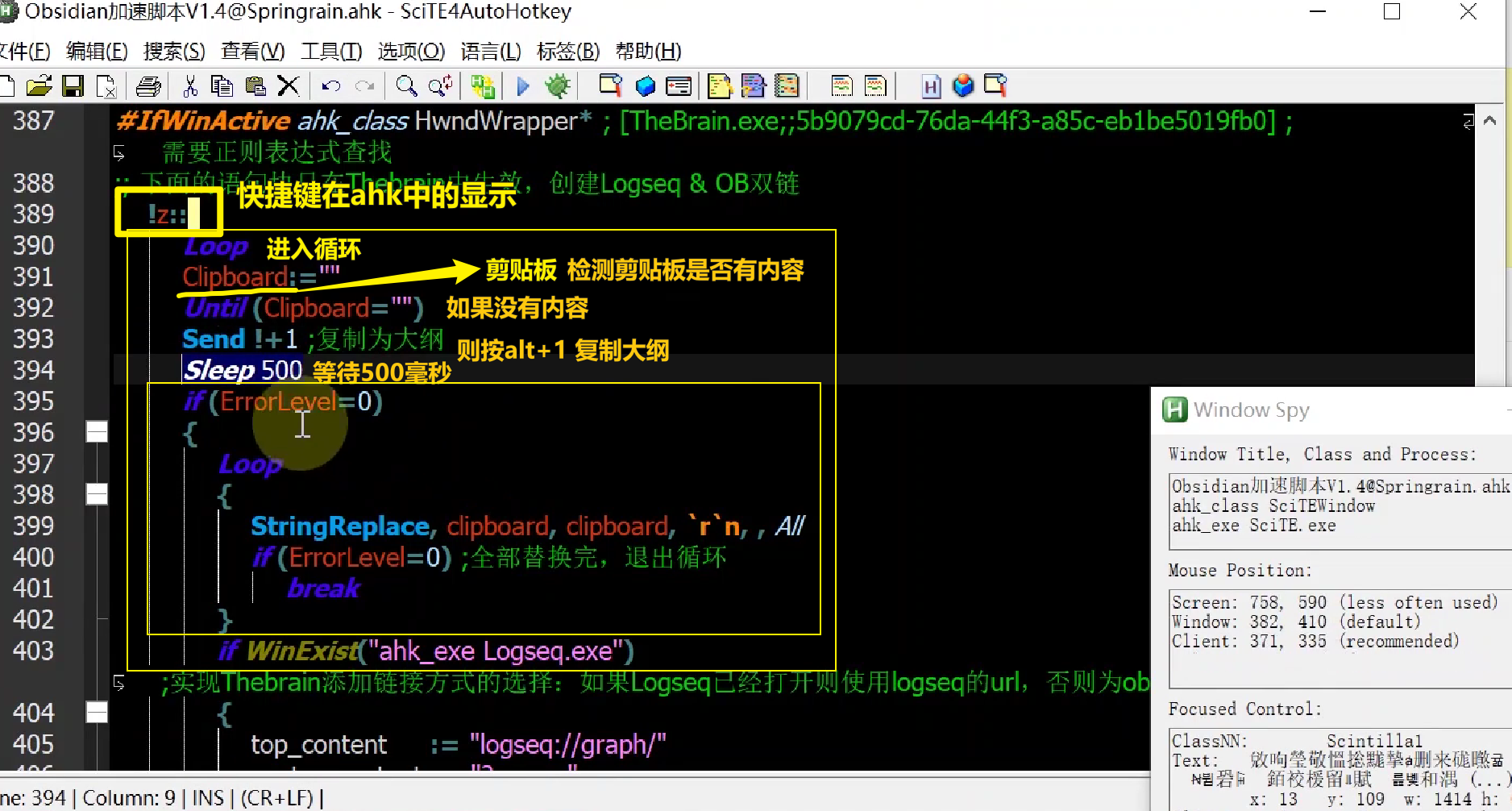The height and width of the screenshot is (811, 1512).
Task: Click the #IfWinActive directive on line 387
Action: 203,121
